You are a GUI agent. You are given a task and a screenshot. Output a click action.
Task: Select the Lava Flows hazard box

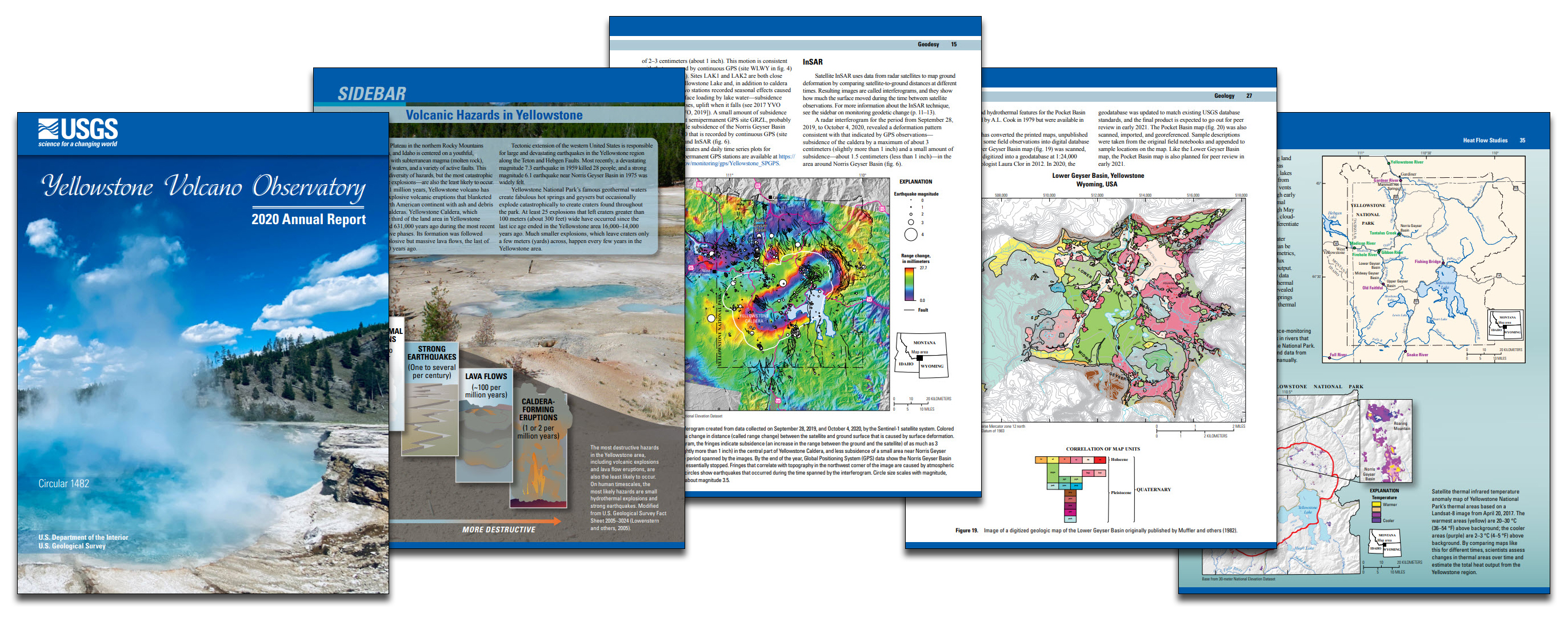click(485, 424)
